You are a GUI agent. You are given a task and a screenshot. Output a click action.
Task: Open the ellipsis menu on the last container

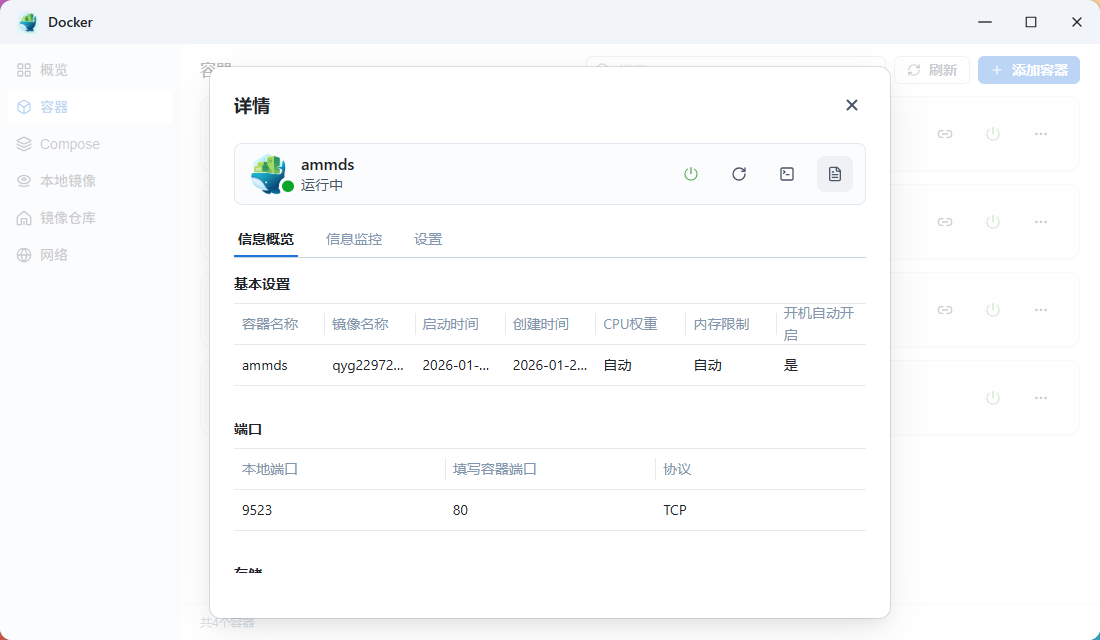pyautogui.click(x=1041, y=397)
